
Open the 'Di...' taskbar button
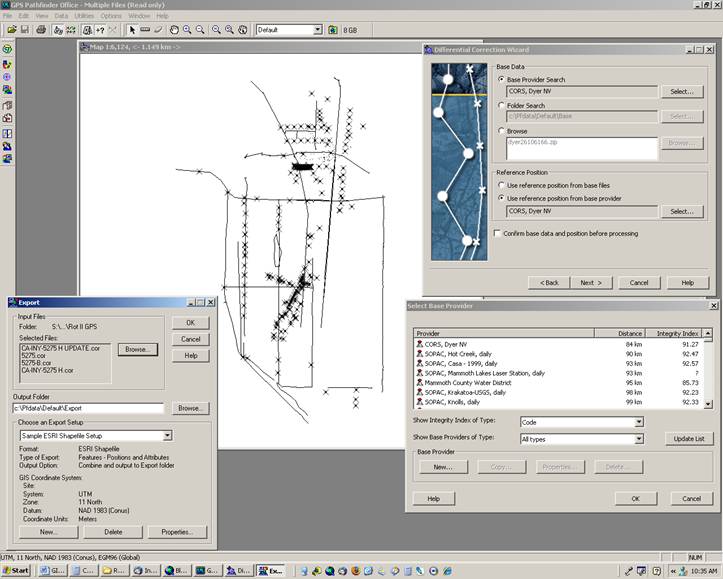pyautogui.click(x=239, y=570)
